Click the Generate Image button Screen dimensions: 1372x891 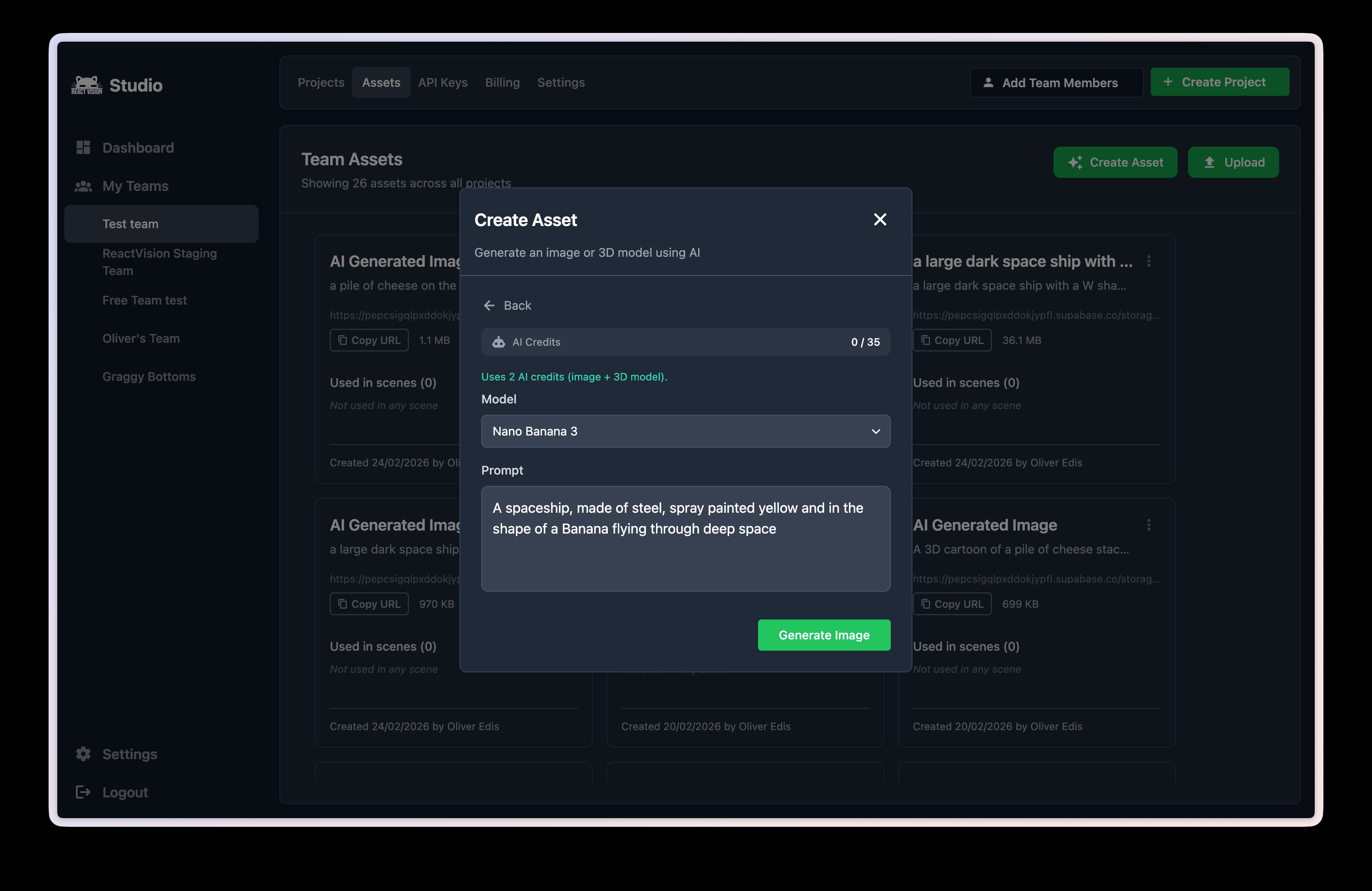point(824,635)
